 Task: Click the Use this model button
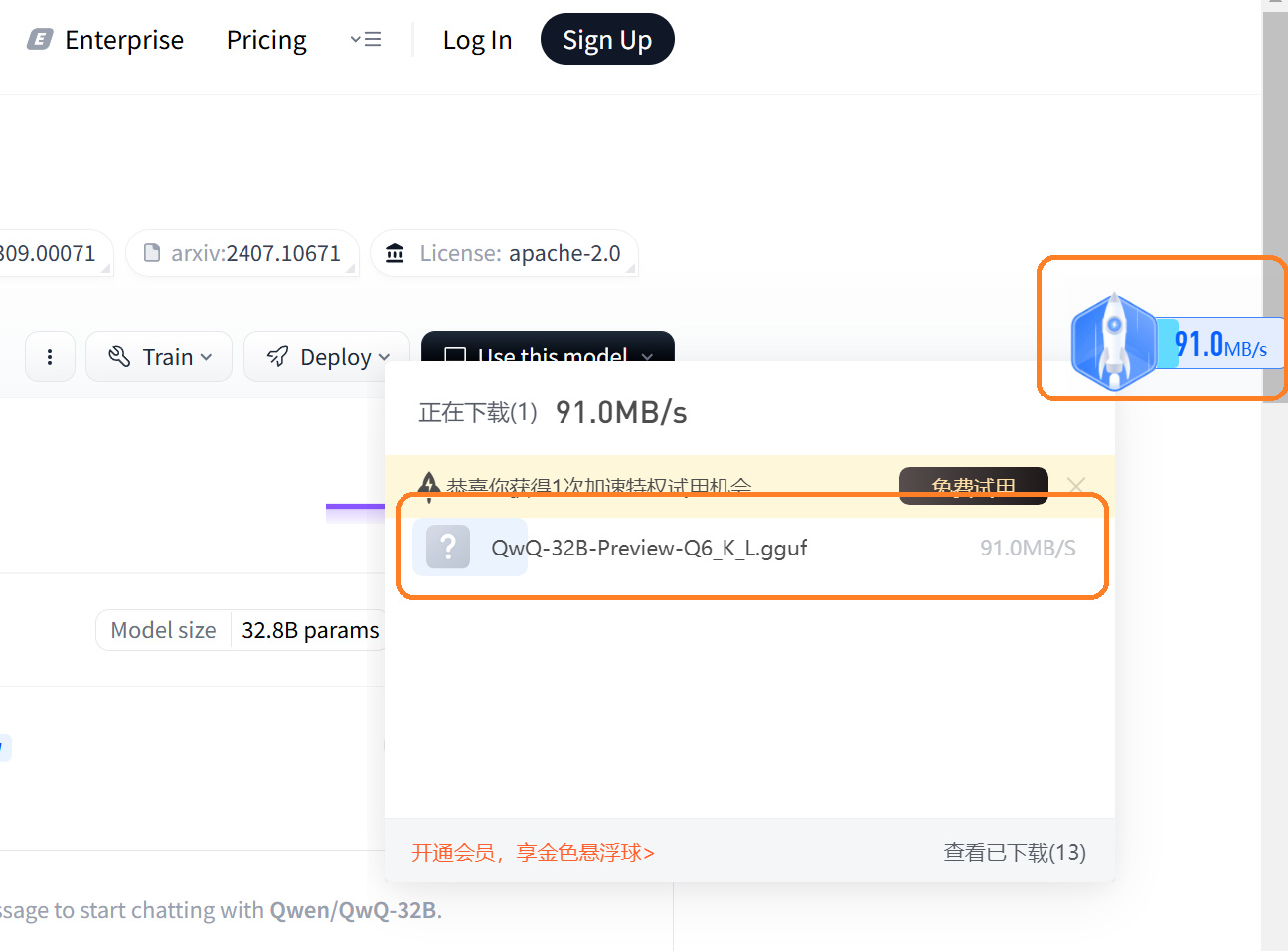(x=548, y=347)
